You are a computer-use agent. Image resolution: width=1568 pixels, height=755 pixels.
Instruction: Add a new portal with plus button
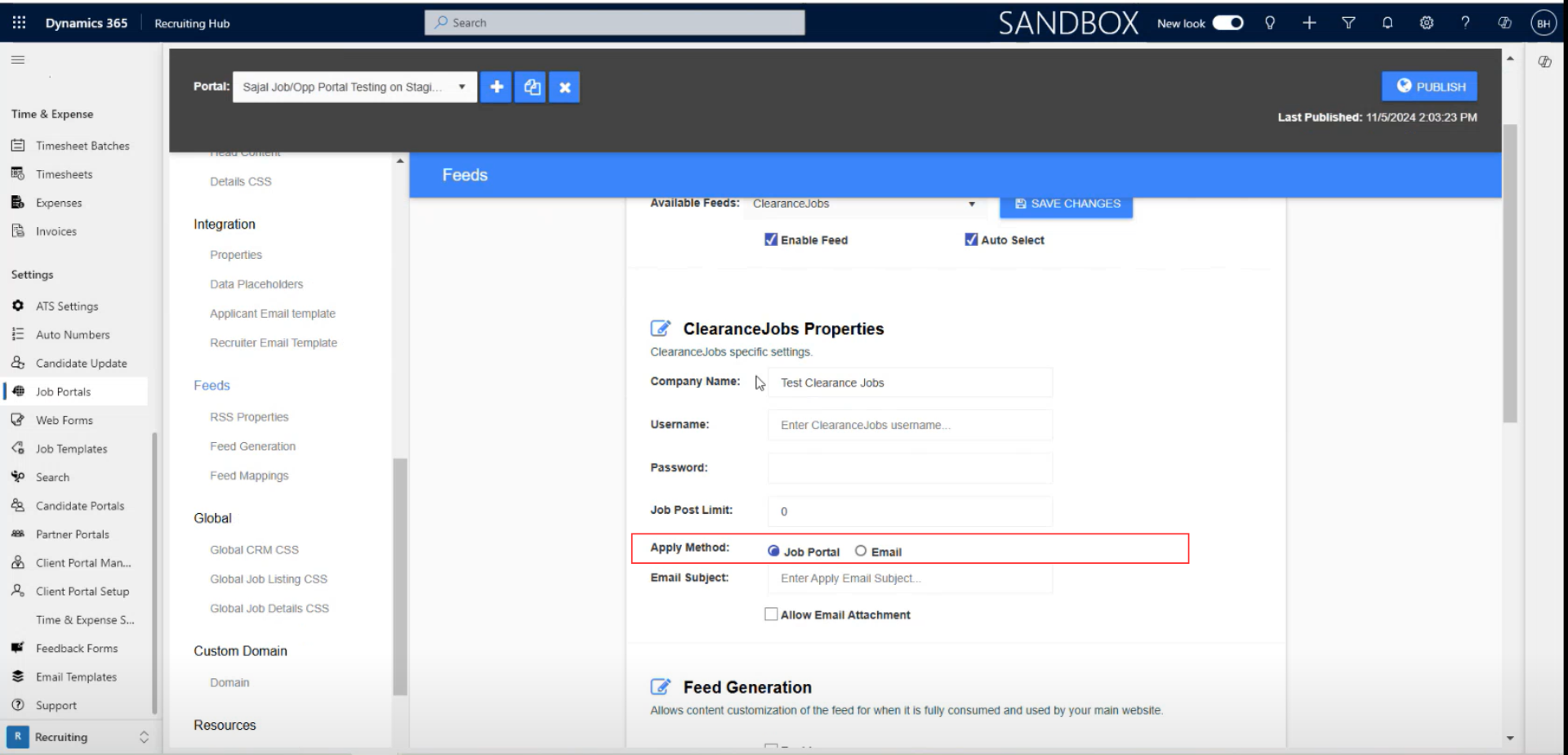(x=497, y=87)
